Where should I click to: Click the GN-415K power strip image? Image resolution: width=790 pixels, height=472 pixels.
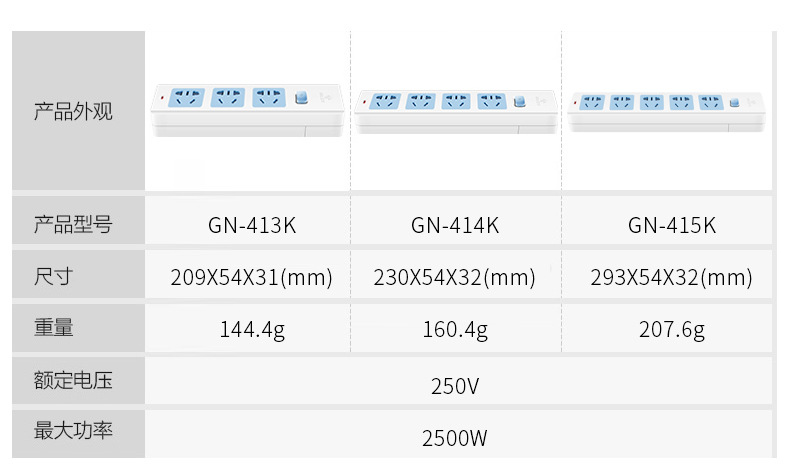pyautogui.click(x=668, y=108)
